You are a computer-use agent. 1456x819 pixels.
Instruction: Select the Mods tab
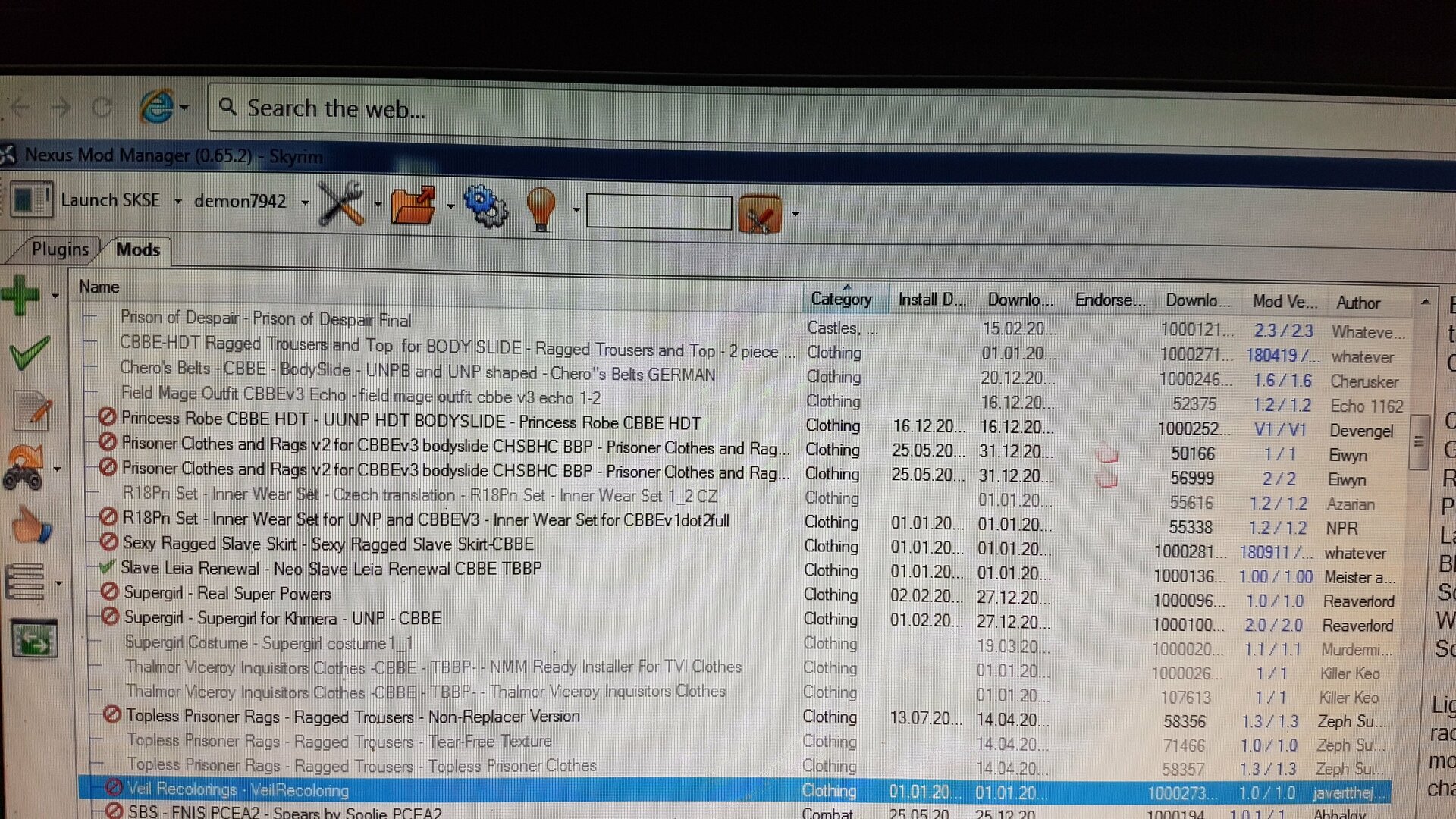pos(138,249)
